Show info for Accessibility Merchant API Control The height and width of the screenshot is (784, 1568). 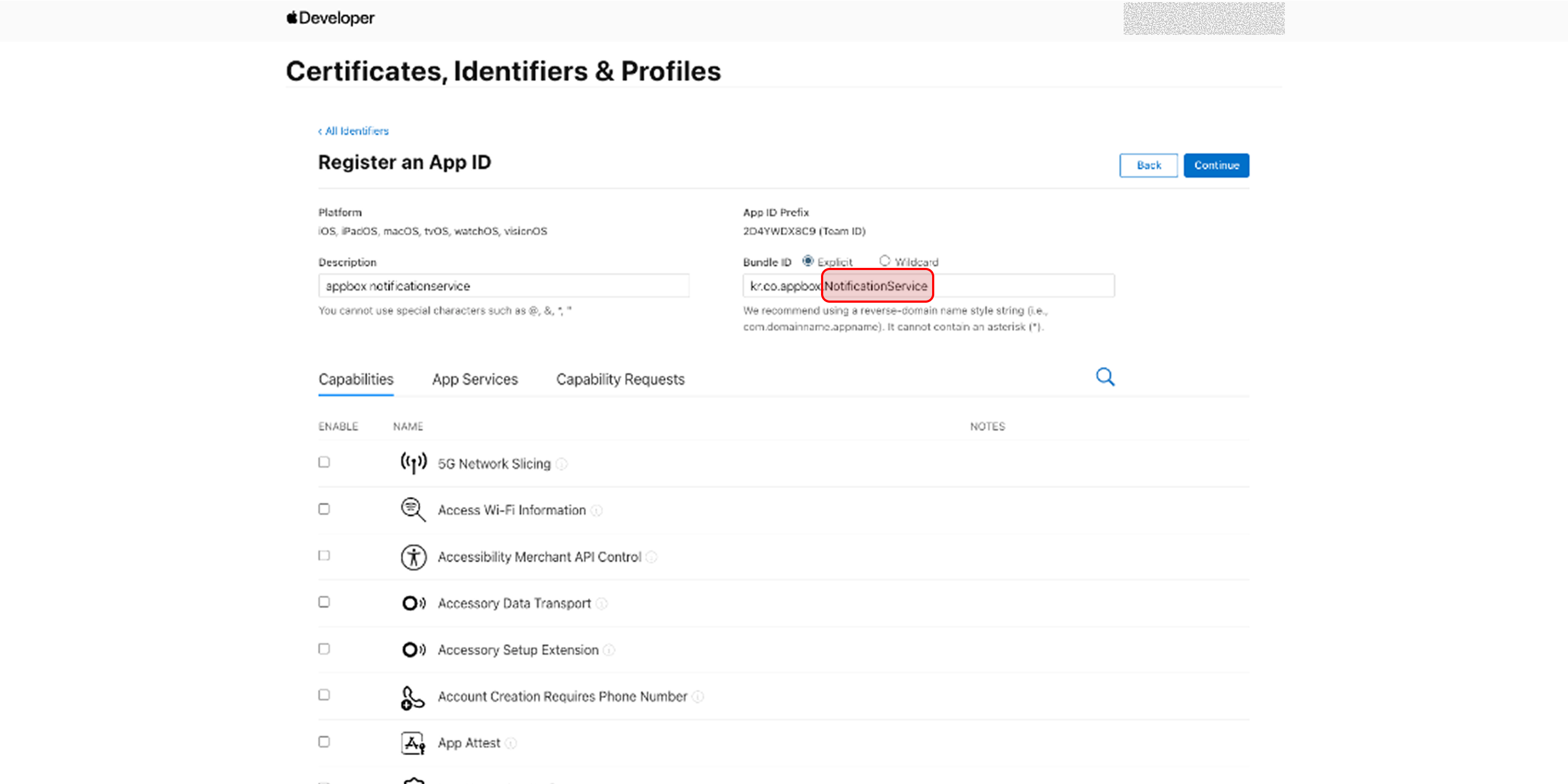[652, 558]
